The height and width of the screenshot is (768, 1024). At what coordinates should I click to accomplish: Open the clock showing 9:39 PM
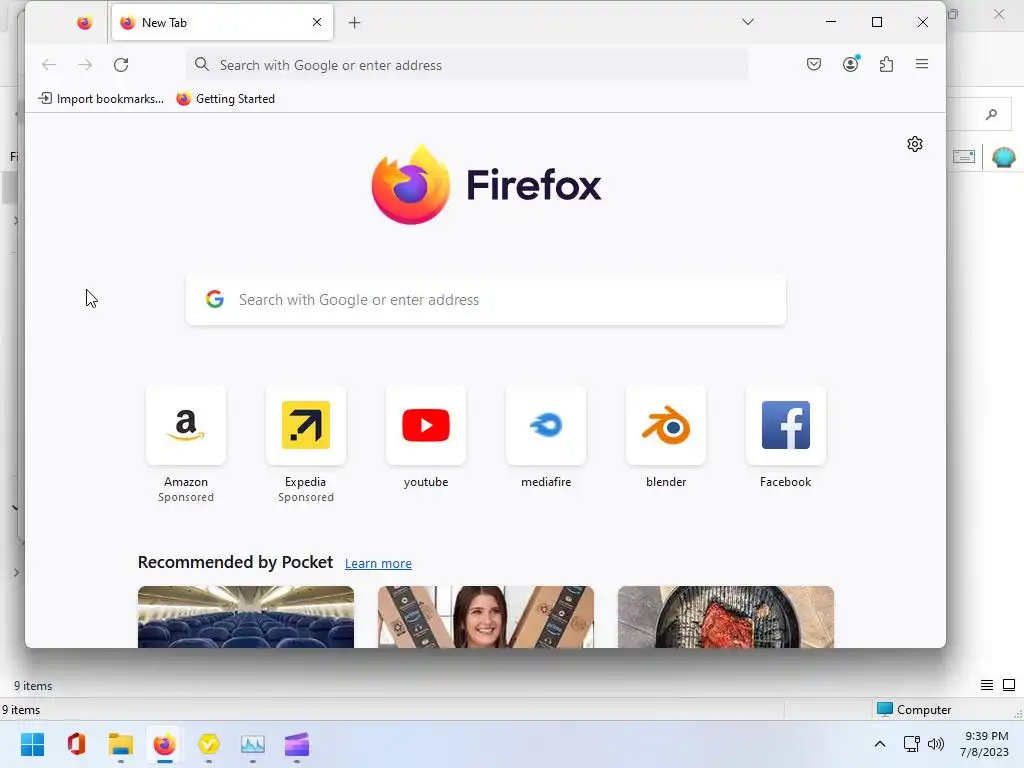pyautogui.click(x=985, y=744)
